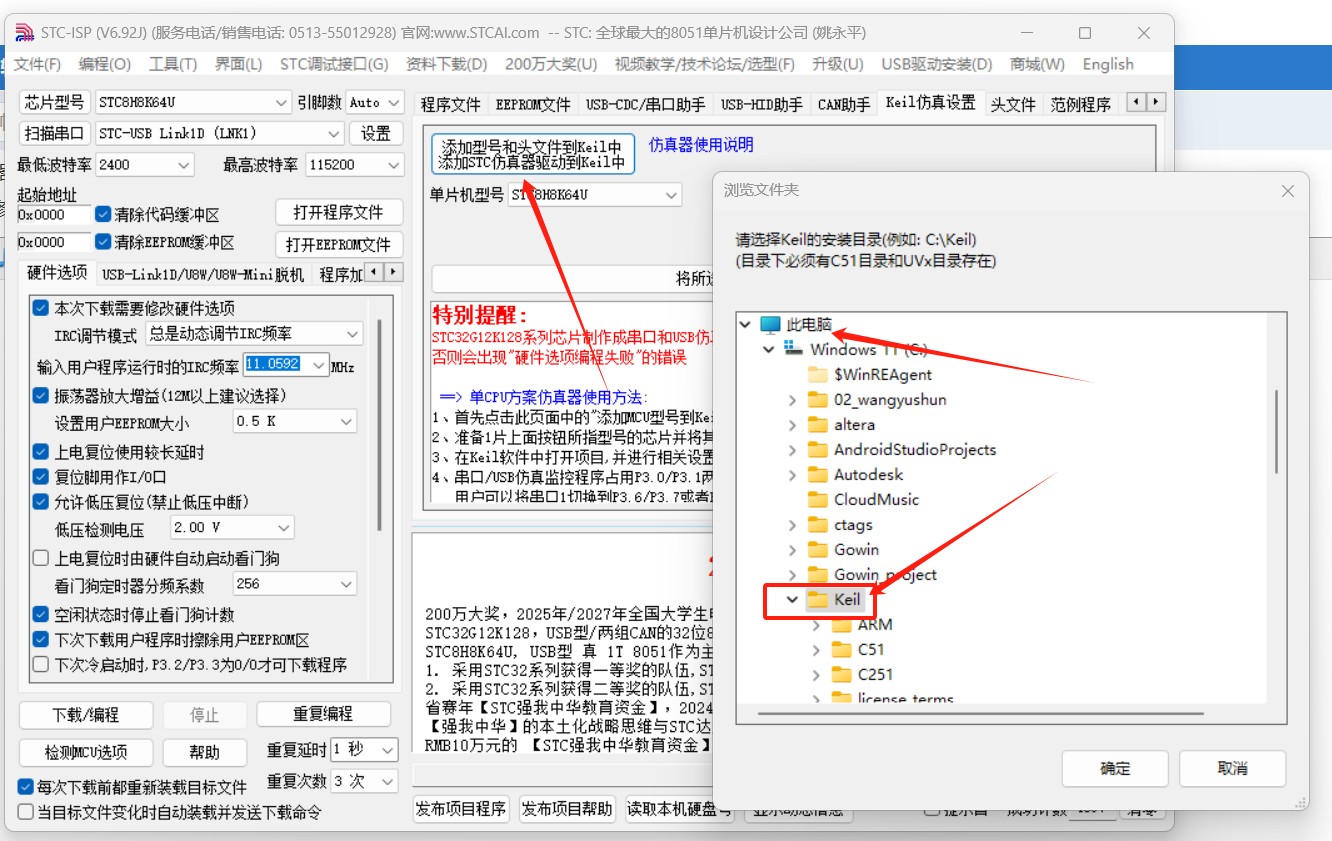Toggle 清除代码缓冲区 checkbox
Screen dimensions: 1332x841
click(103, 214)
